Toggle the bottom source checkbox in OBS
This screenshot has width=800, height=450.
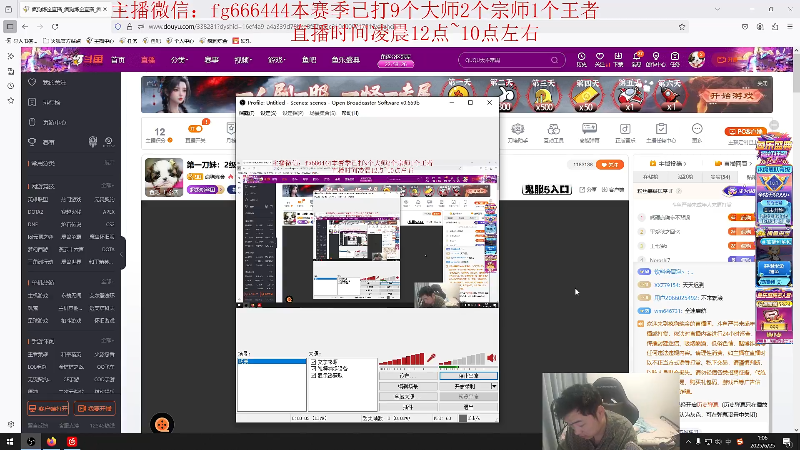[313, 375]
